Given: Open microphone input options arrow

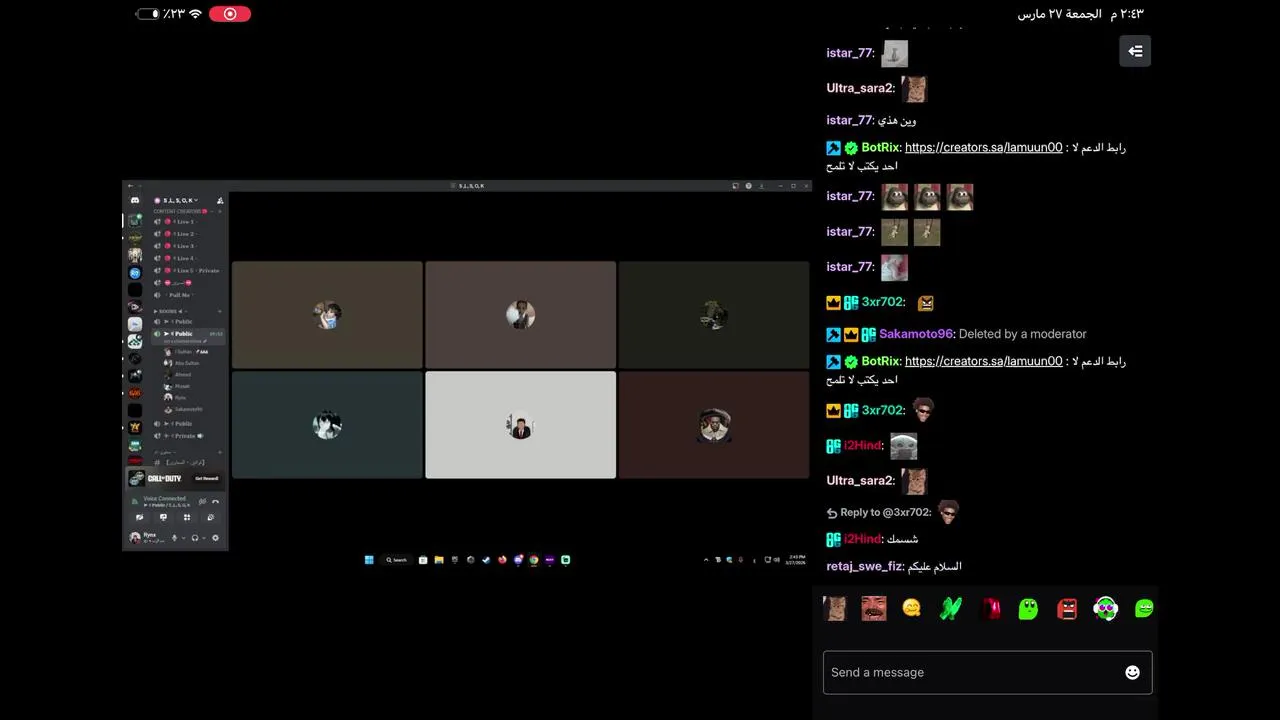Looking at the screenshot, I should pyautogui.click(x=183, y=537).
